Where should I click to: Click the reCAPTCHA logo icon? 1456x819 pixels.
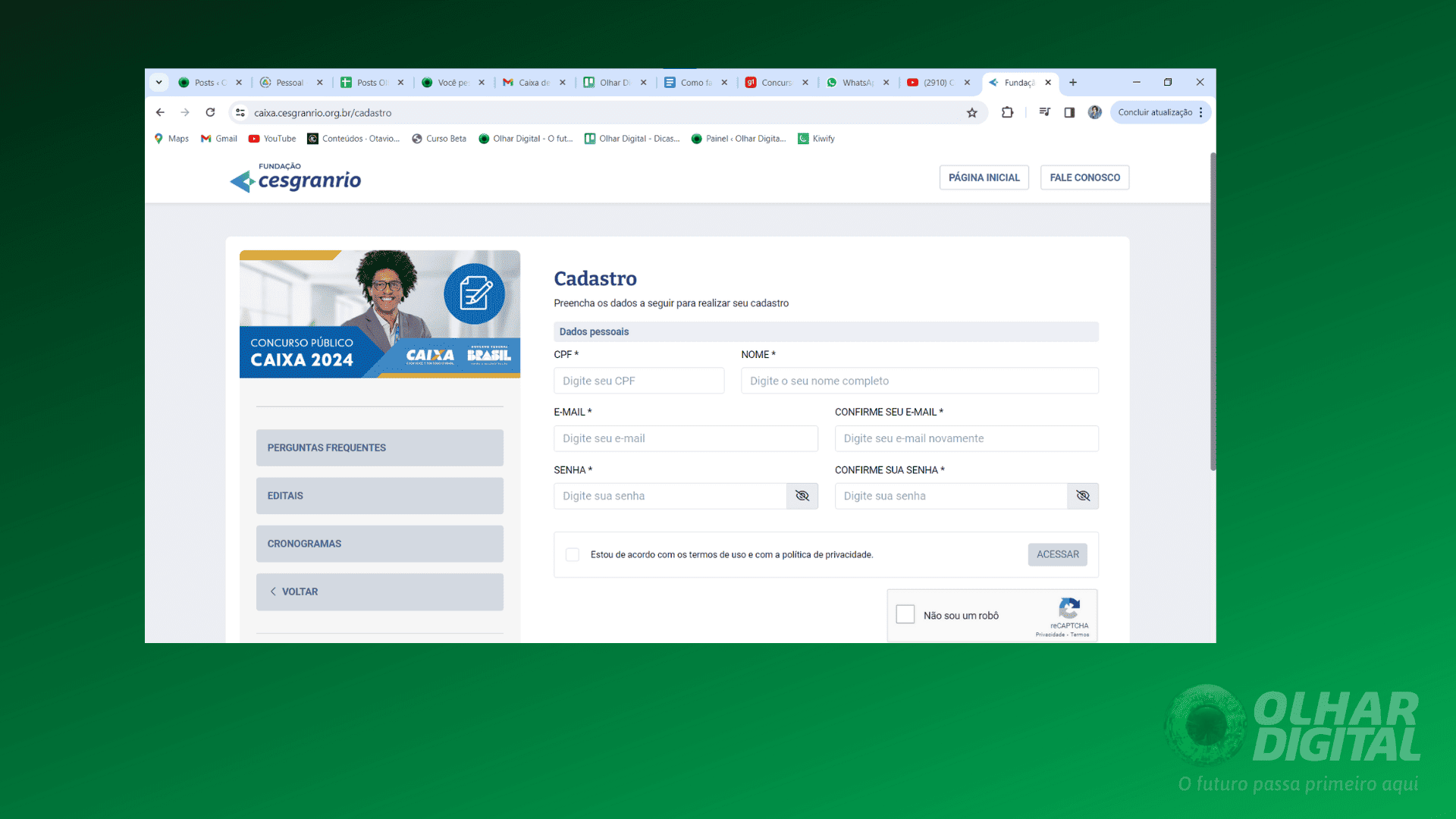(x=1069, y=608)
